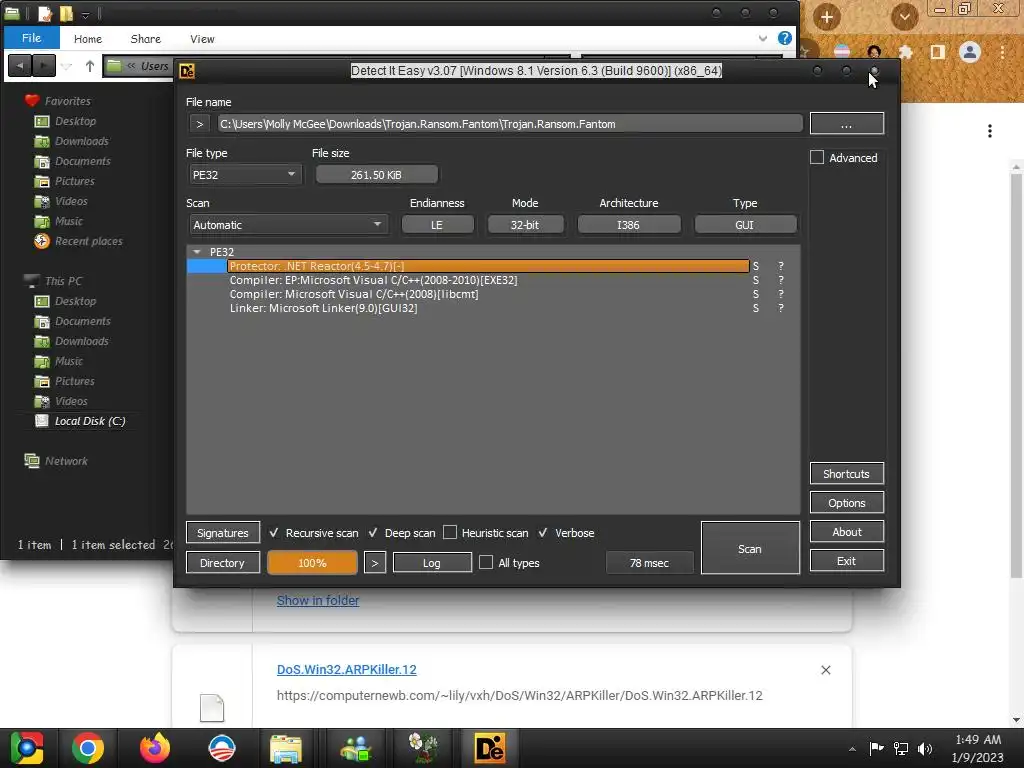This screenshot has height=768, width=1024.
Task: Open Chrome side panel icon
Action: click(x=938, y=52)
